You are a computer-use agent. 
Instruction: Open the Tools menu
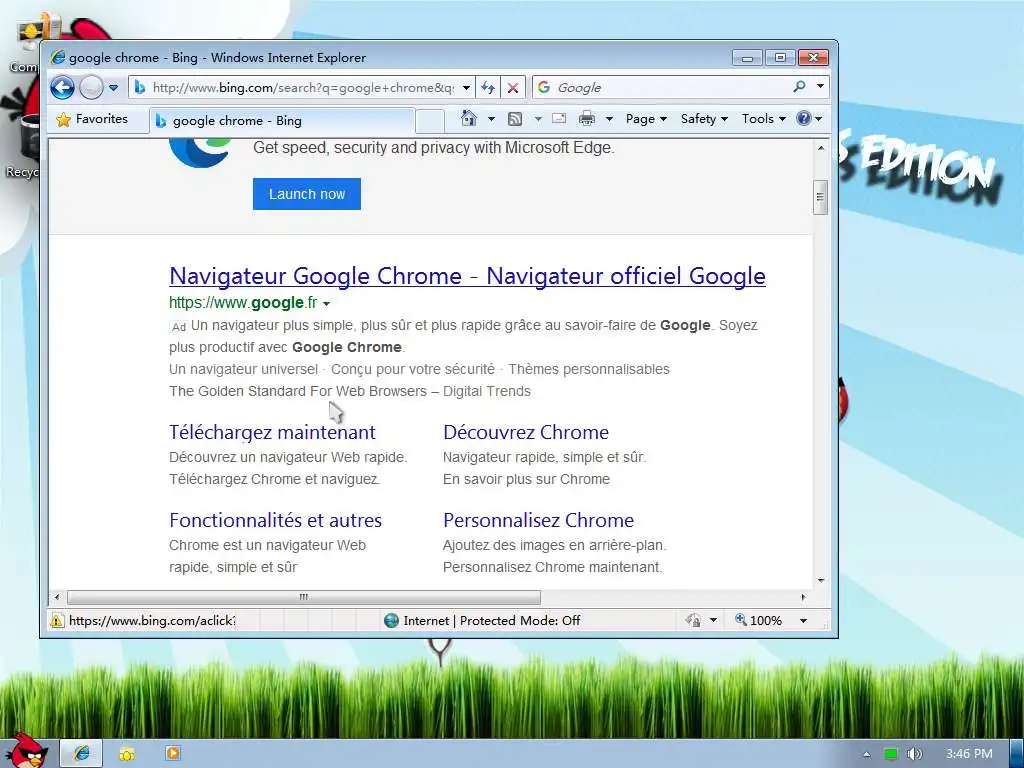pos(763,119)
